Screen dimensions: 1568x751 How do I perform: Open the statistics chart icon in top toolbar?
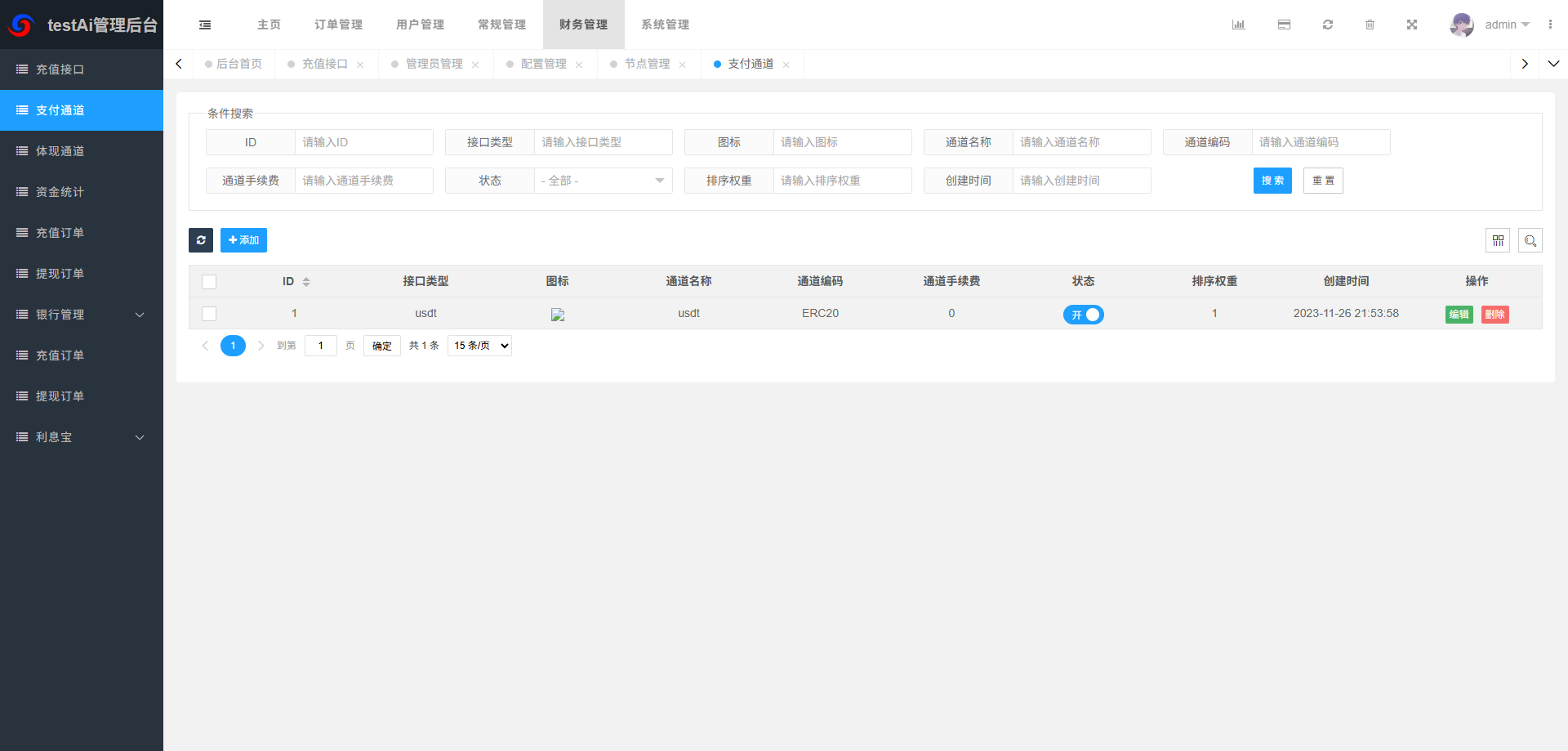coord(1238,25)
